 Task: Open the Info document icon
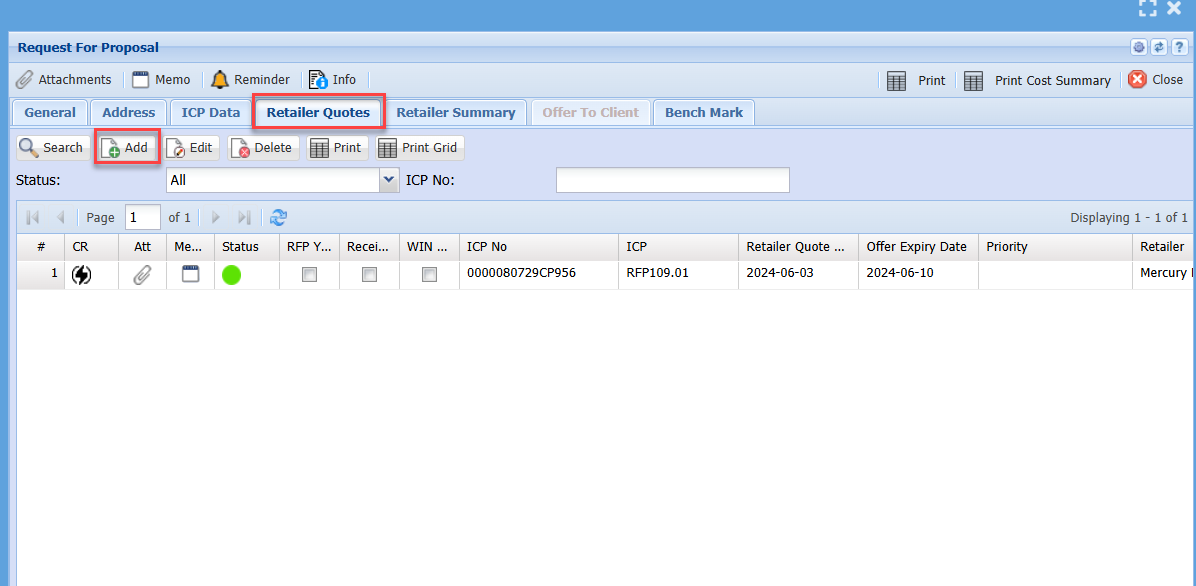[318, 80]
